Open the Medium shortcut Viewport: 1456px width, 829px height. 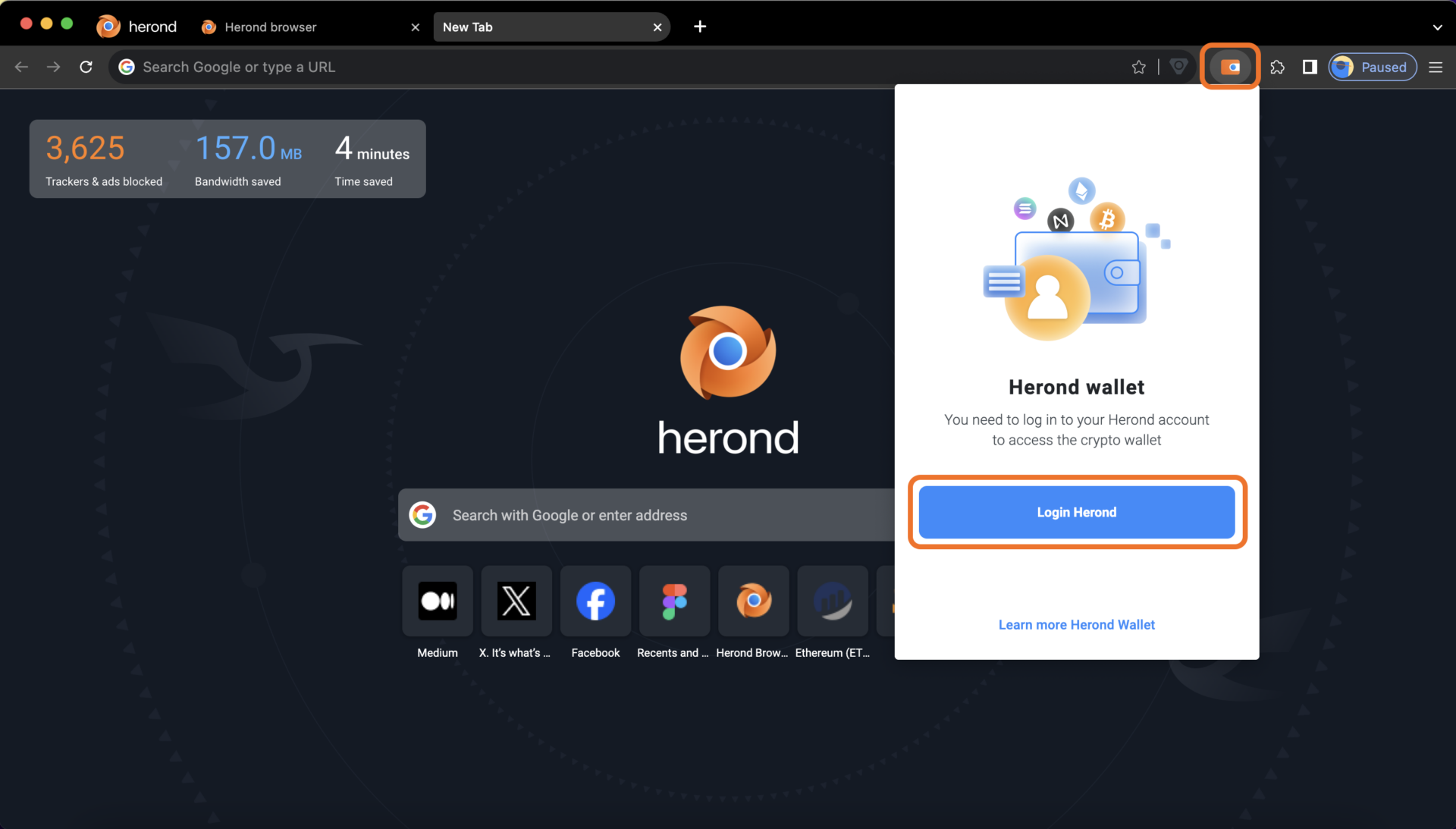point(437,601)
